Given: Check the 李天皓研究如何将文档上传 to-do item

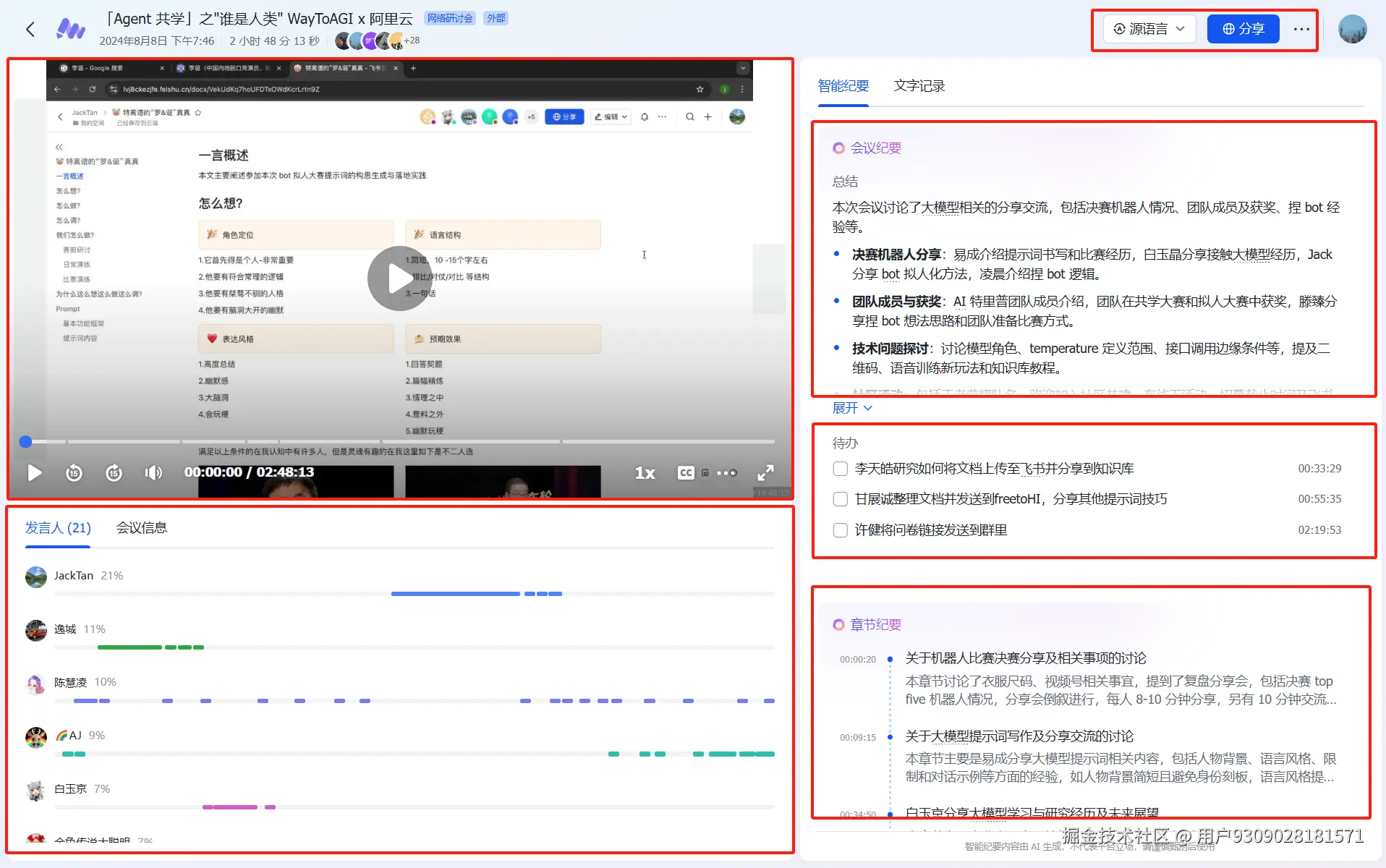Looking at the screenshot, I should coord(841,469).
